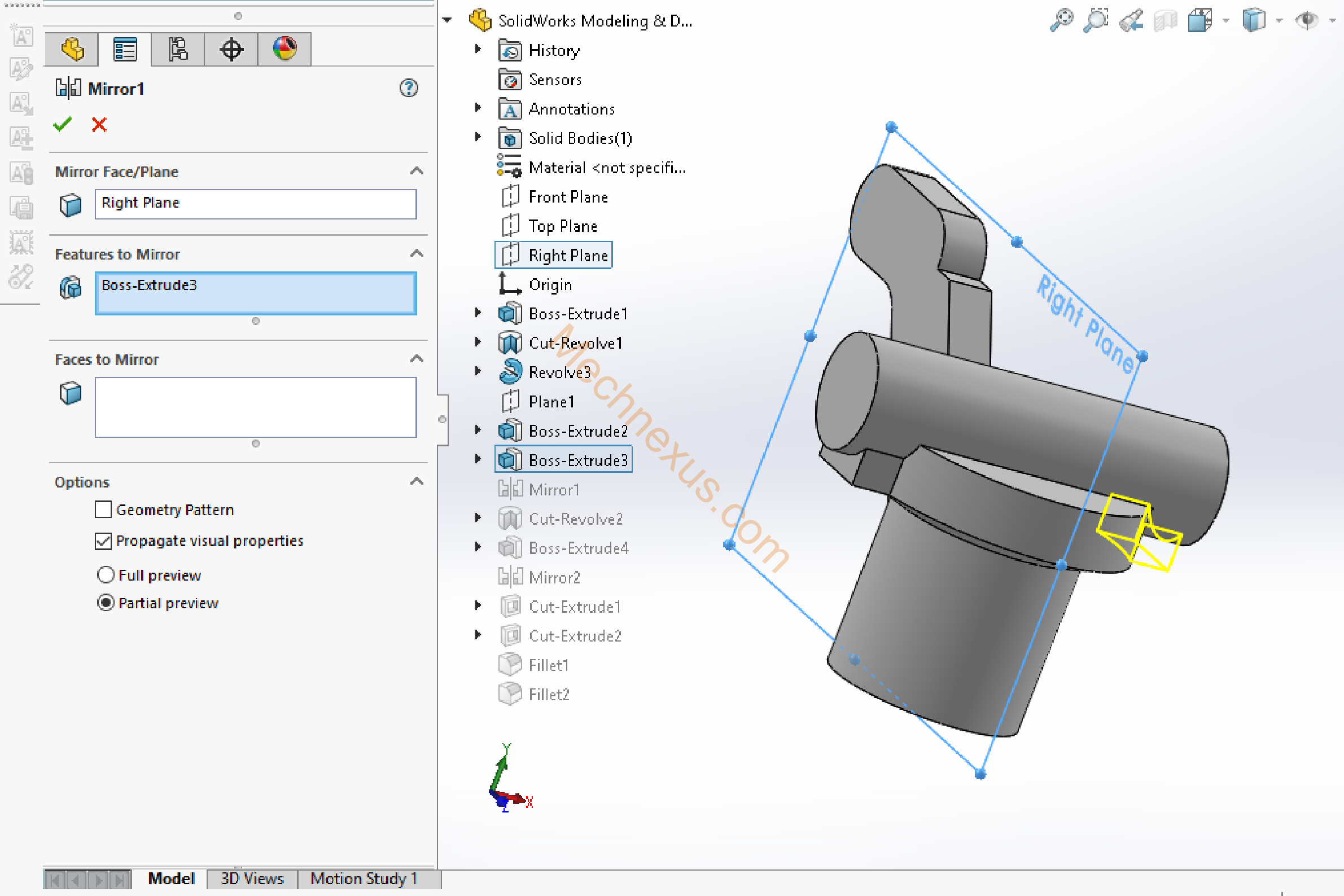Uncheck Propagate visual properties
Screen dimensions: 1344x896
(103, 541)
